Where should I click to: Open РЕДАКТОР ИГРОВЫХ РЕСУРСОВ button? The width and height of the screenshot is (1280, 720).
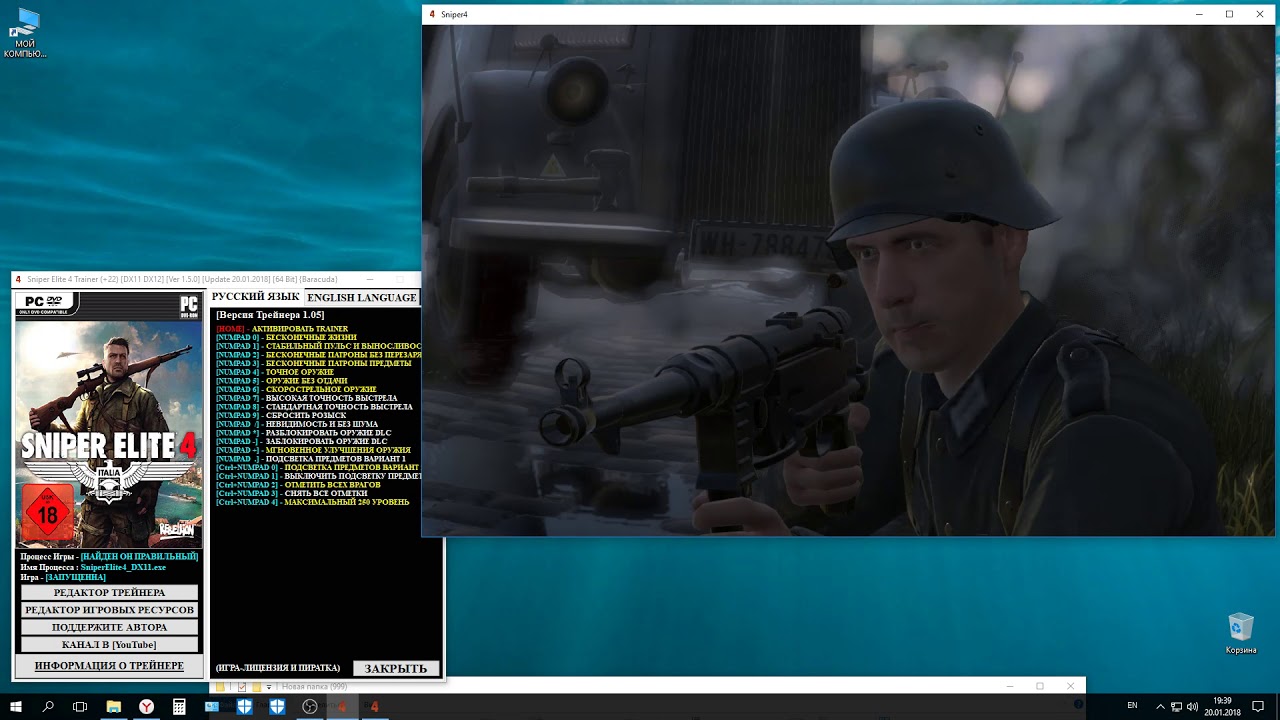(109, 610)
